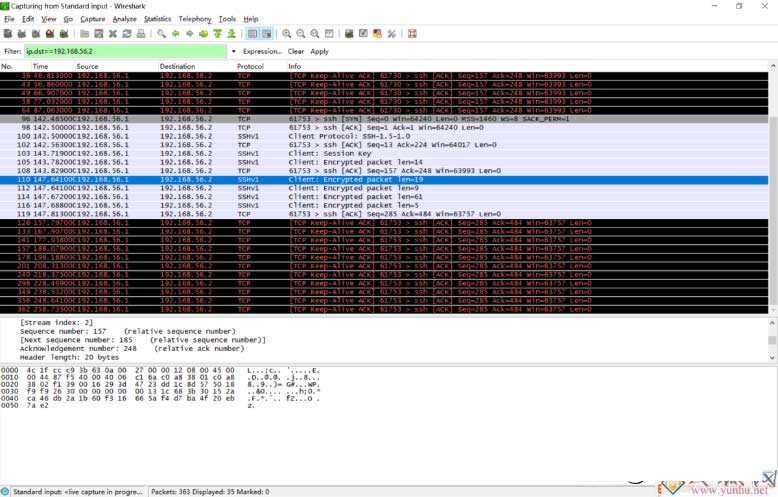Click the Help lifebuoy toolbar icon
778x497 pixels.
(412, 33)
